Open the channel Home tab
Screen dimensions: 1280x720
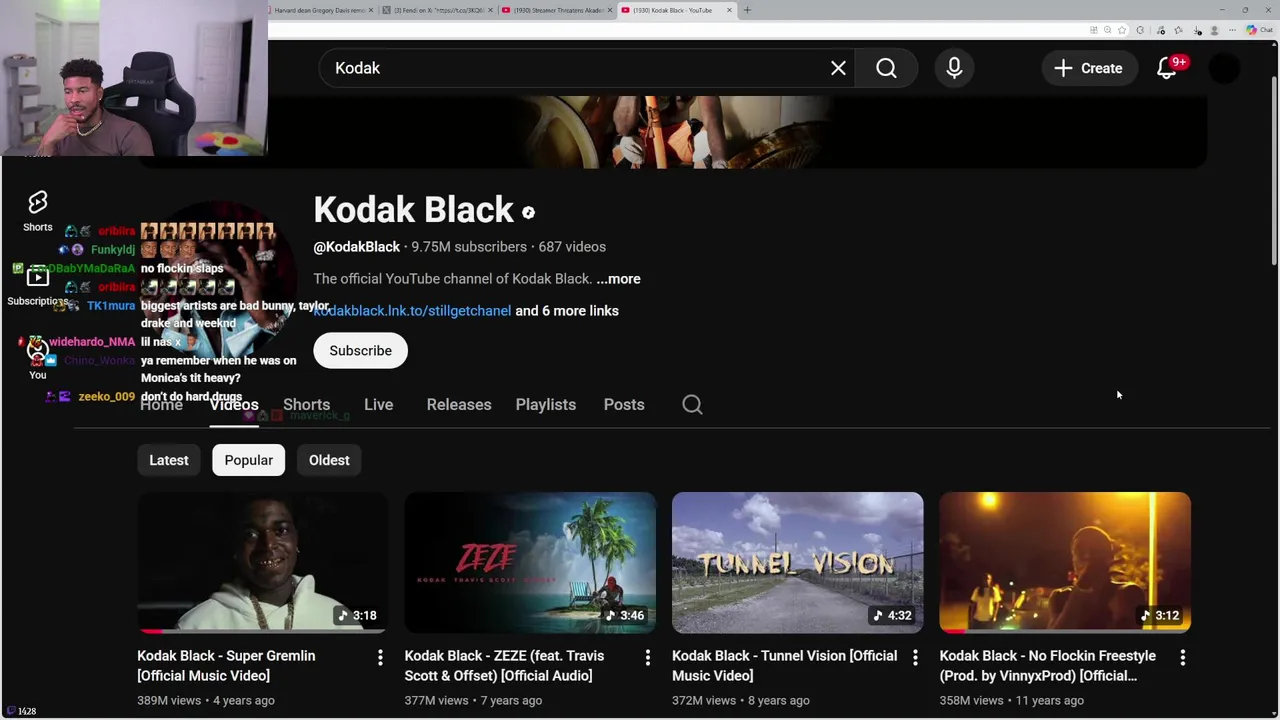pyautogui.click(x=161, y=404)
